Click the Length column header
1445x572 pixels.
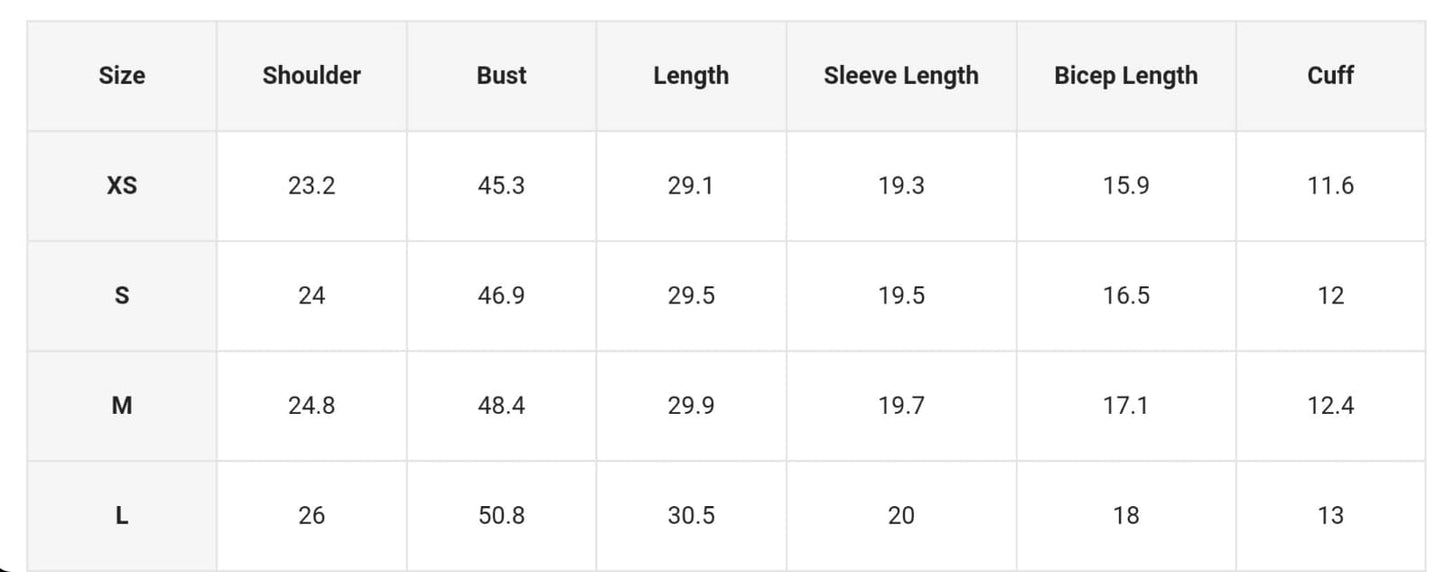(x=691, y=76)
